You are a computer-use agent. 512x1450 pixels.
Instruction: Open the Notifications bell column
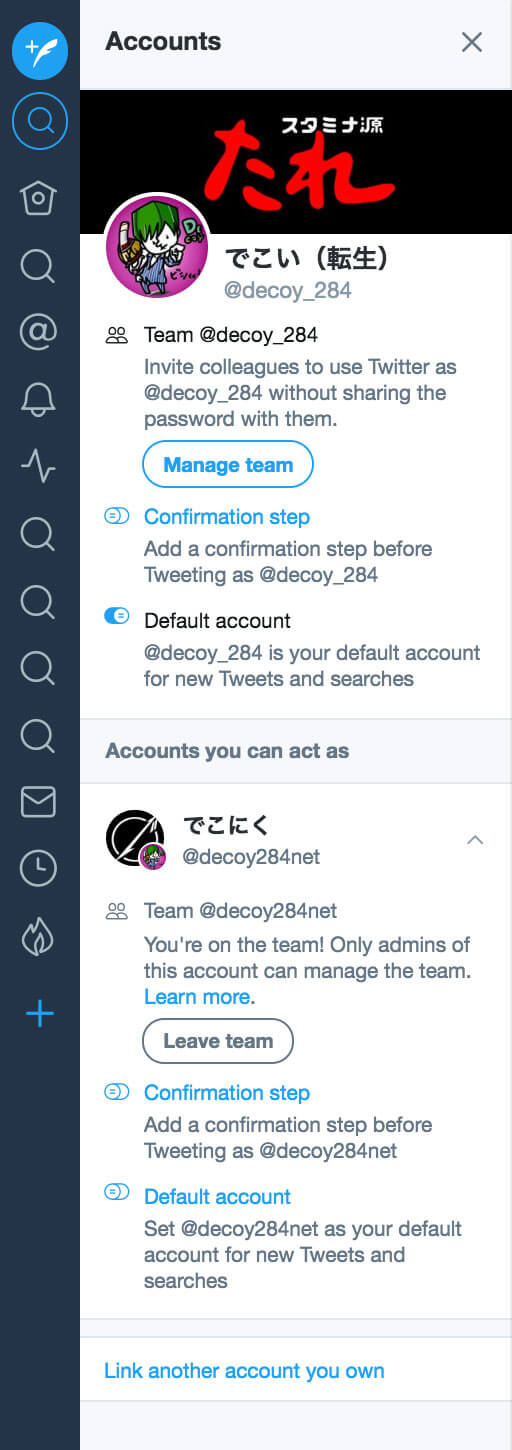click(x=39, y=398)
